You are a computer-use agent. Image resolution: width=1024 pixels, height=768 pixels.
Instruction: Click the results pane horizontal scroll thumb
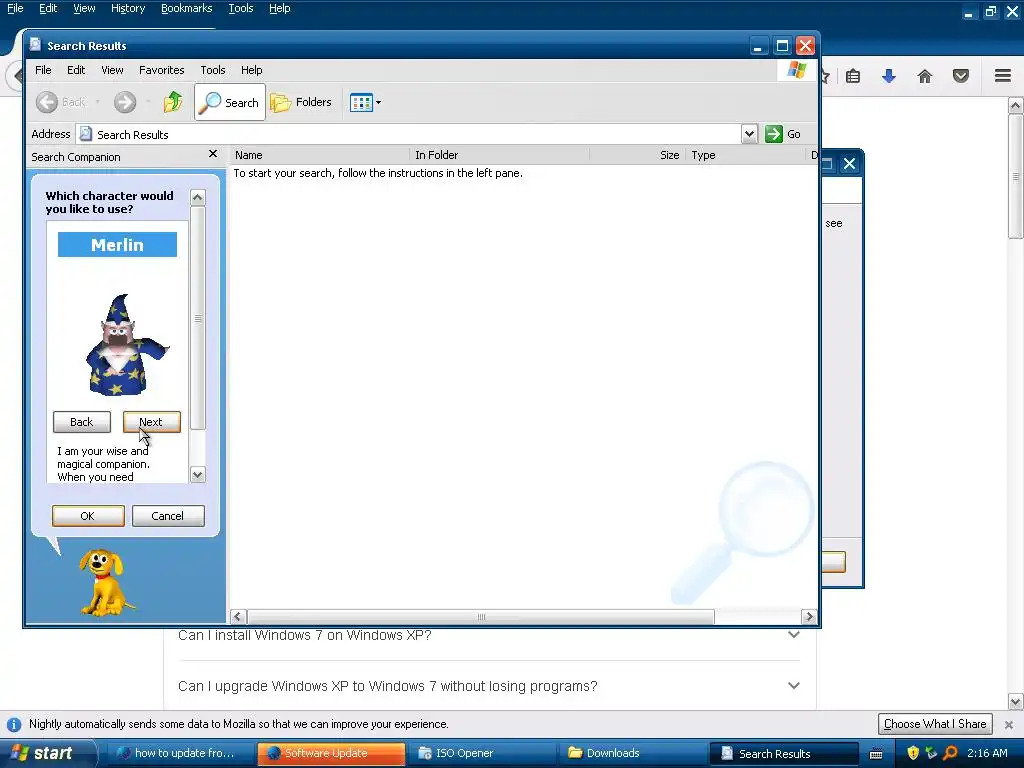click(x=481, y=616)
